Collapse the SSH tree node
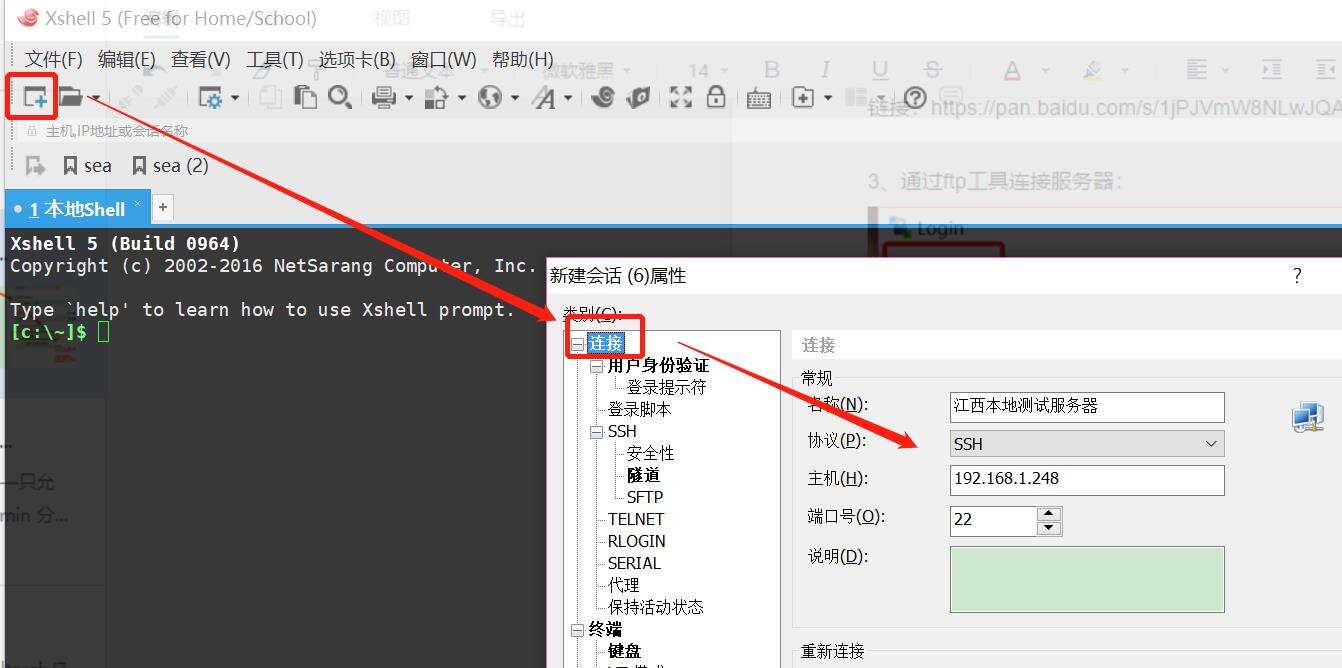The image size is (1342, 668). pyautogui.click(x=596, y=432)
